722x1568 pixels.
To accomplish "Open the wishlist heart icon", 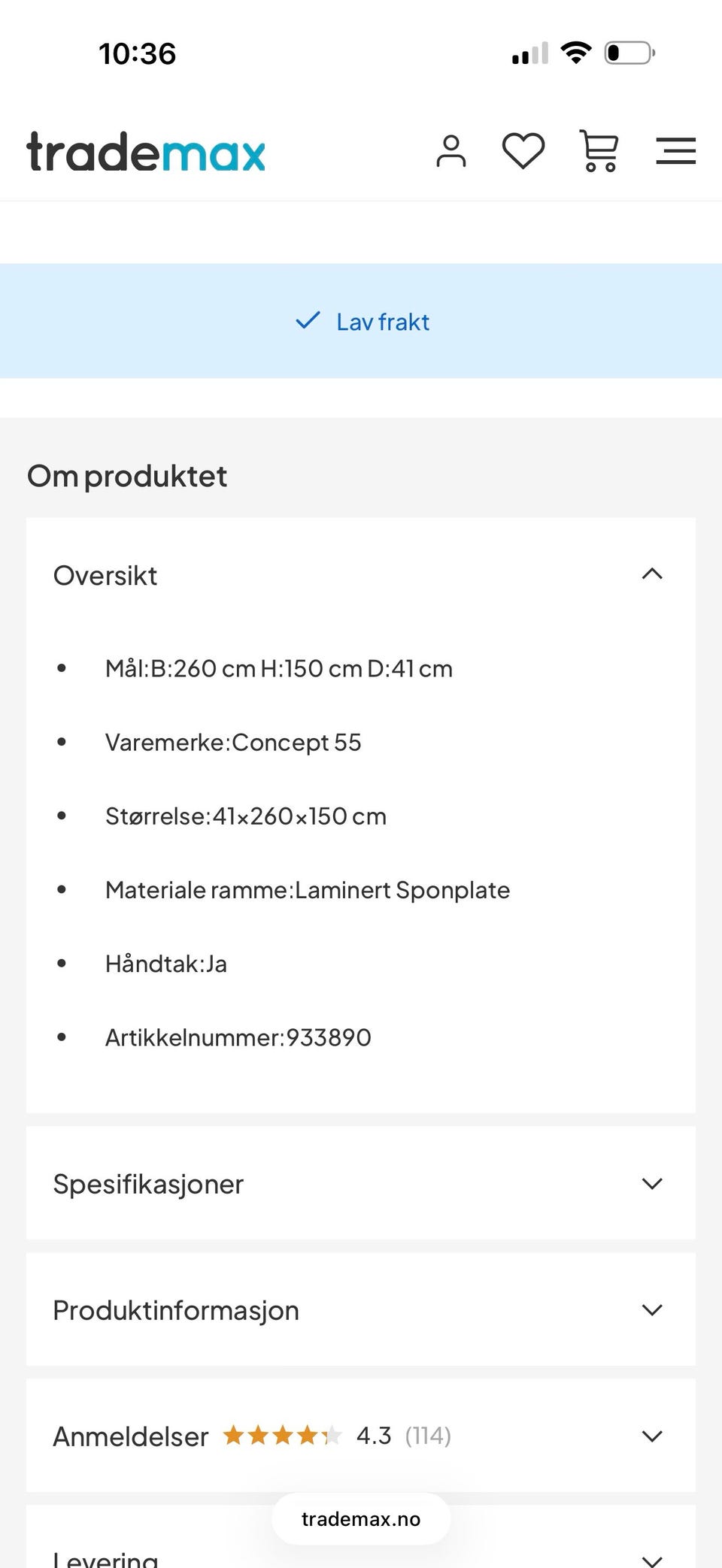I will tap(523, 151).
